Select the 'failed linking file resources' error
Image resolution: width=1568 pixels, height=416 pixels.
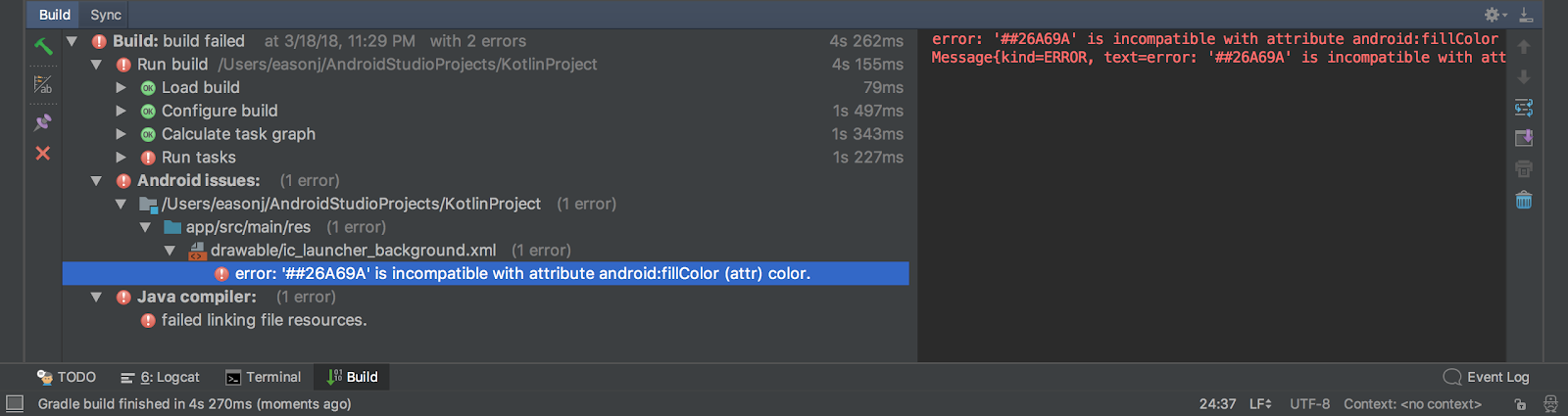pos(264,320)
